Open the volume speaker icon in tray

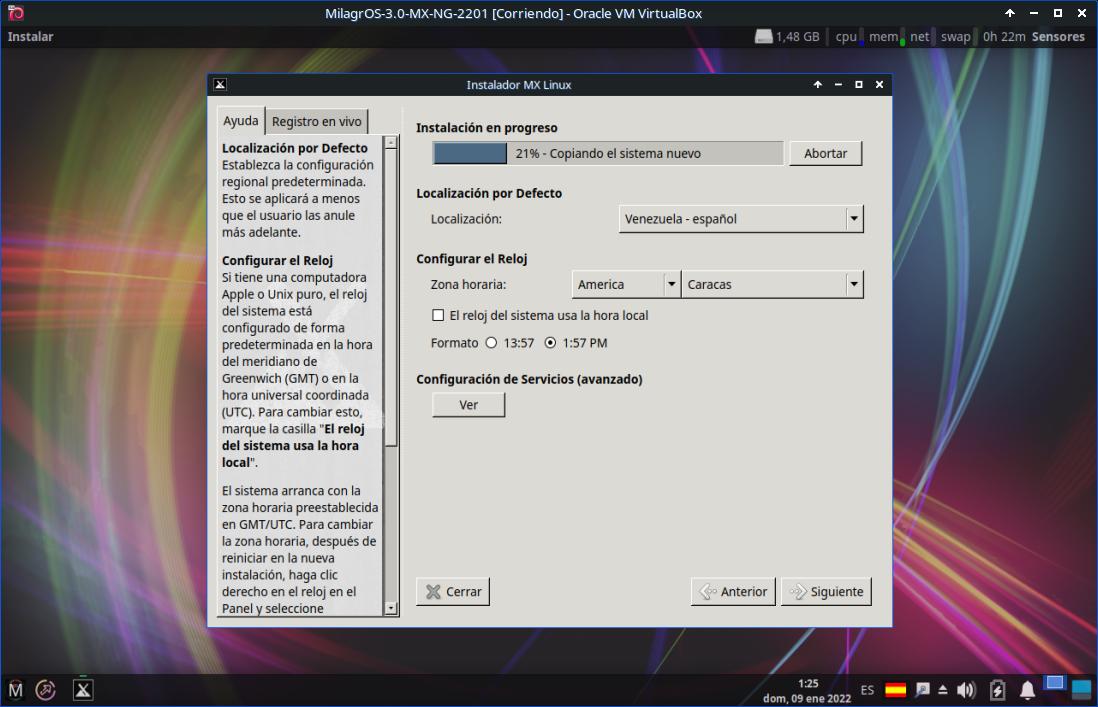[966, 690]
